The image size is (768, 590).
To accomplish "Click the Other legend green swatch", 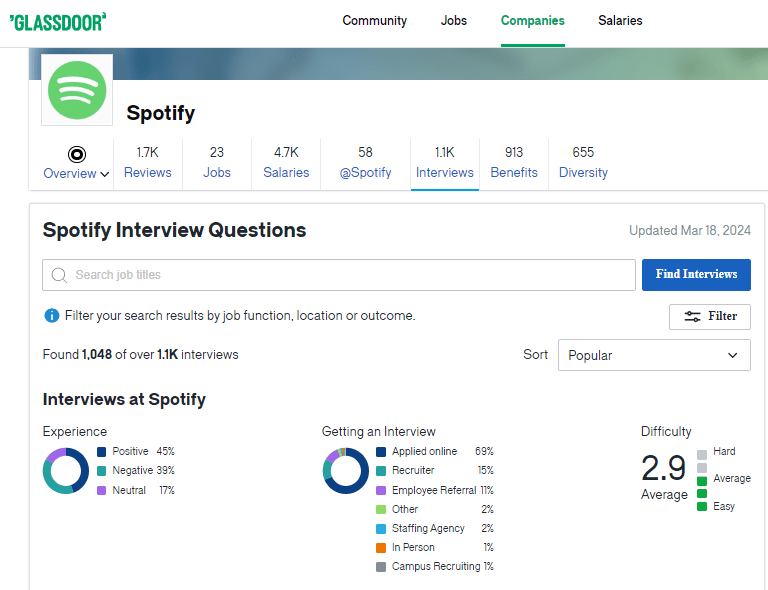I will 381,509.
